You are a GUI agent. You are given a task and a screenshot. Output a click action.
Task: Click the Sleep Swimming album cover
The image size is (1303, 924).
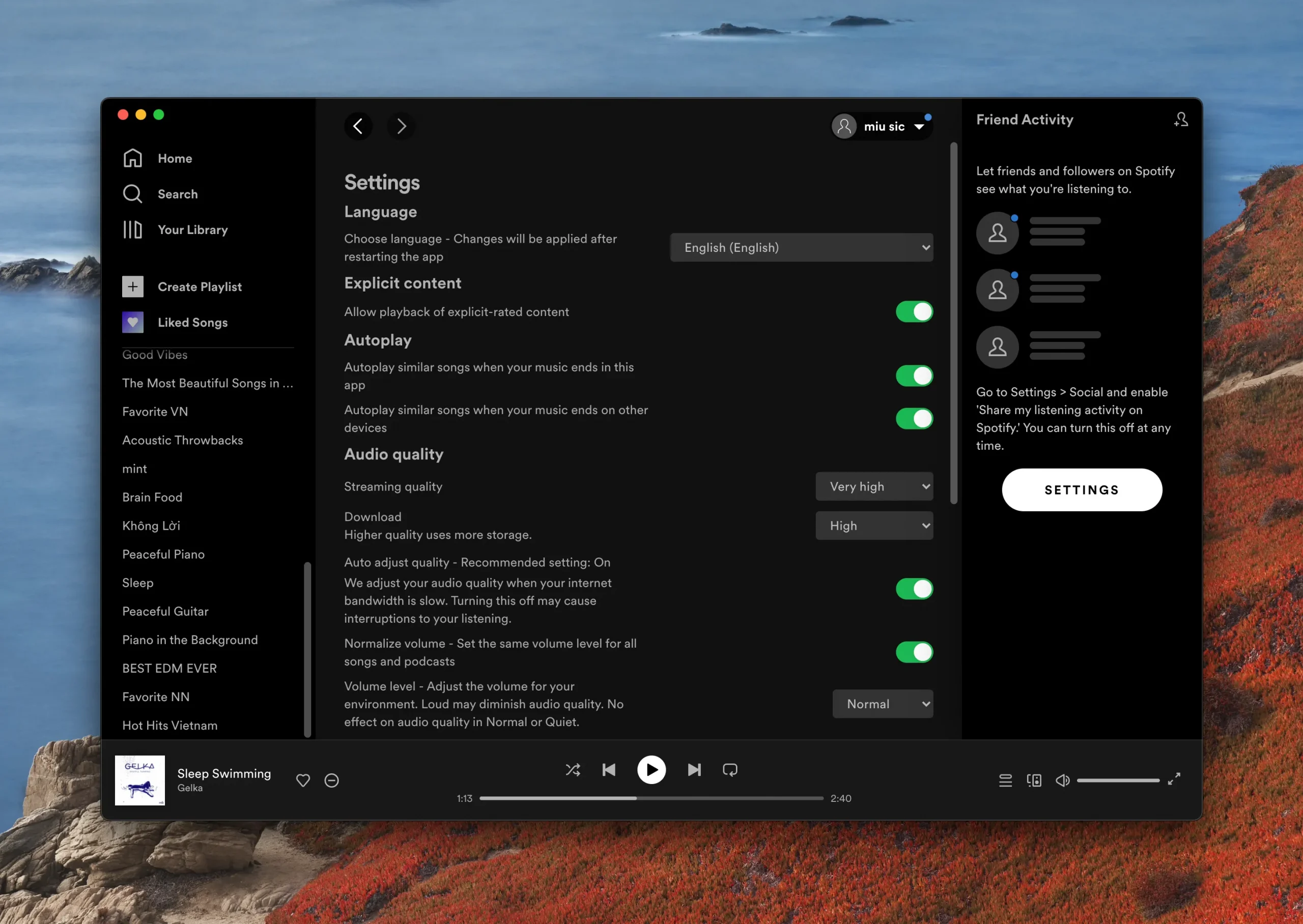[x=140, y=780]
